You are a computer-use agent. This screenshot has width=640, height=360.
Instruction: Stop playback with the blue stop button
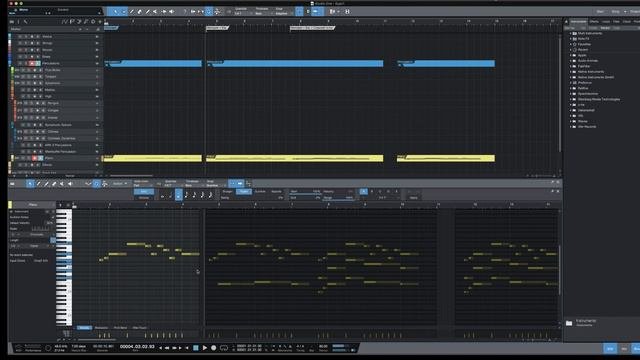[x=196, y=348]
